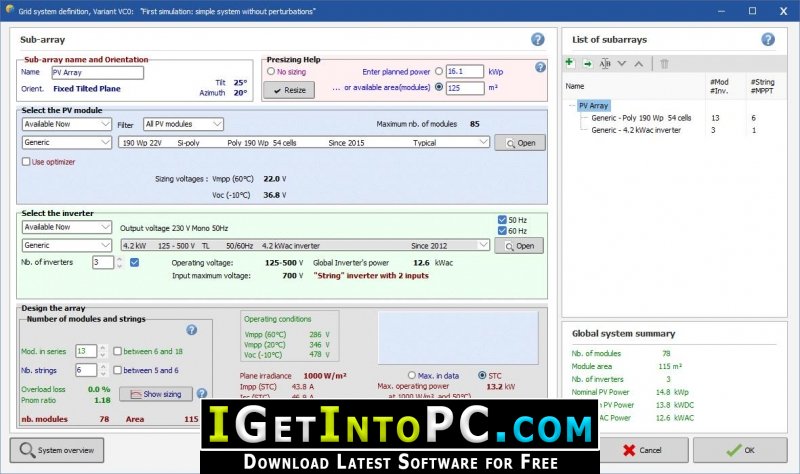Select Generic - 4.2 kWac inverter tree row

636,130
